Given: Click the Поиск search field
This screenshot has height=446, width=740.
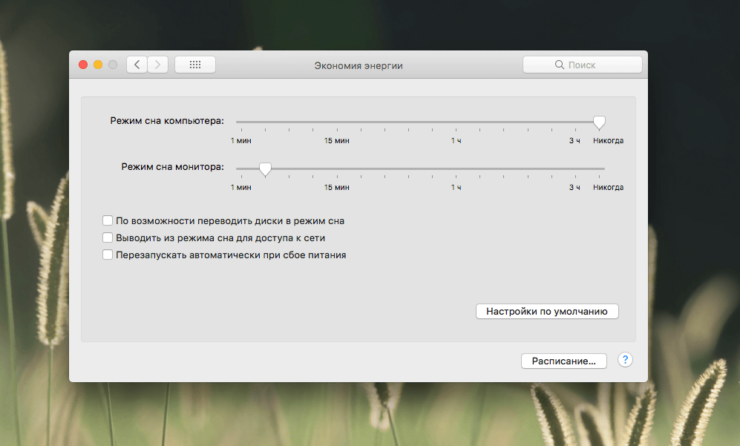Looking at the screenshot, I should (582, 65).
